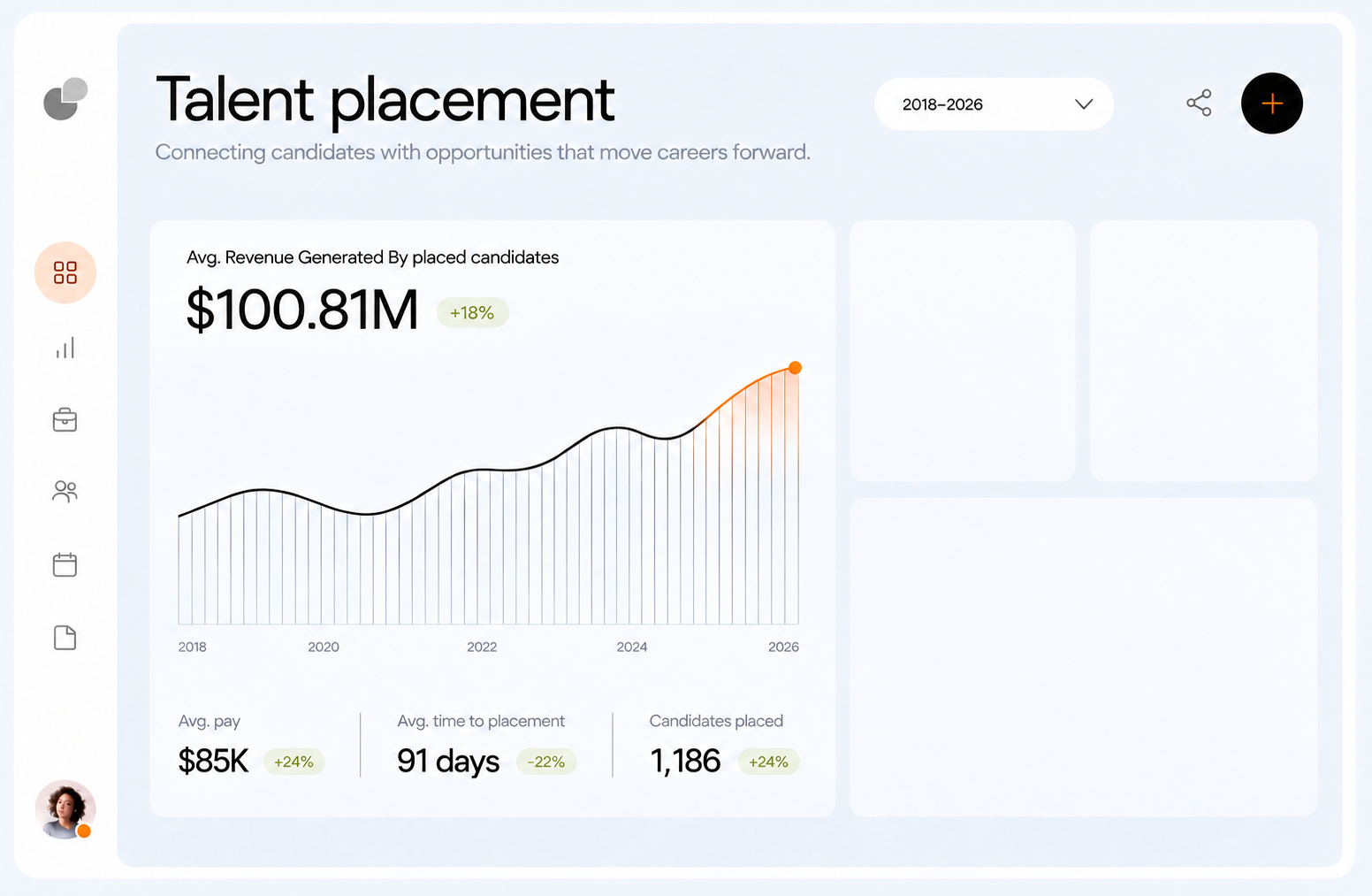Click the 2018 axis label
This screenshot has height=896, width=1372.
pos(192,647)
